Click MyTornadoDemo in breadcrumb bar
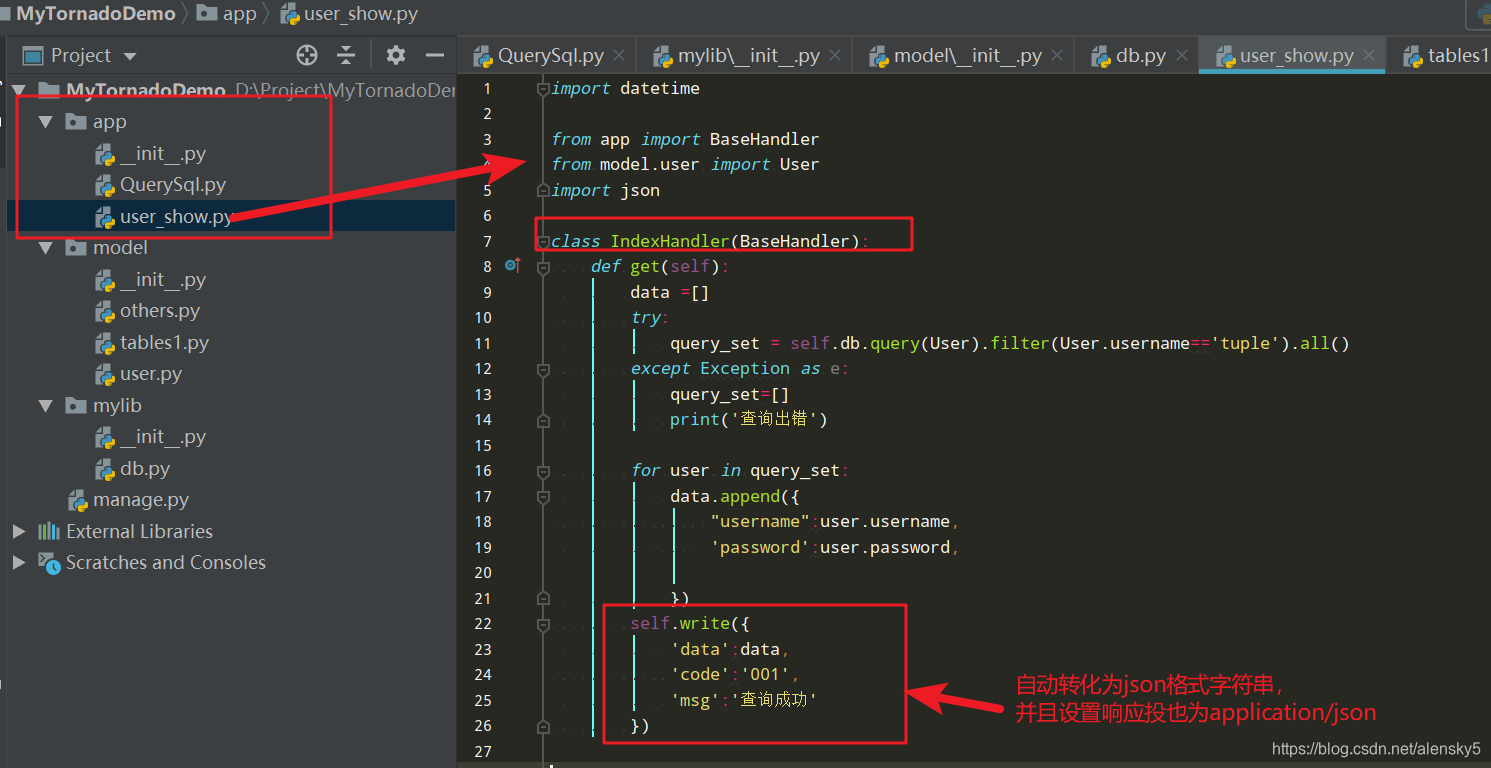Image resolution: width=1491 pixels, height=768 pixels. [x=95, y=14]
